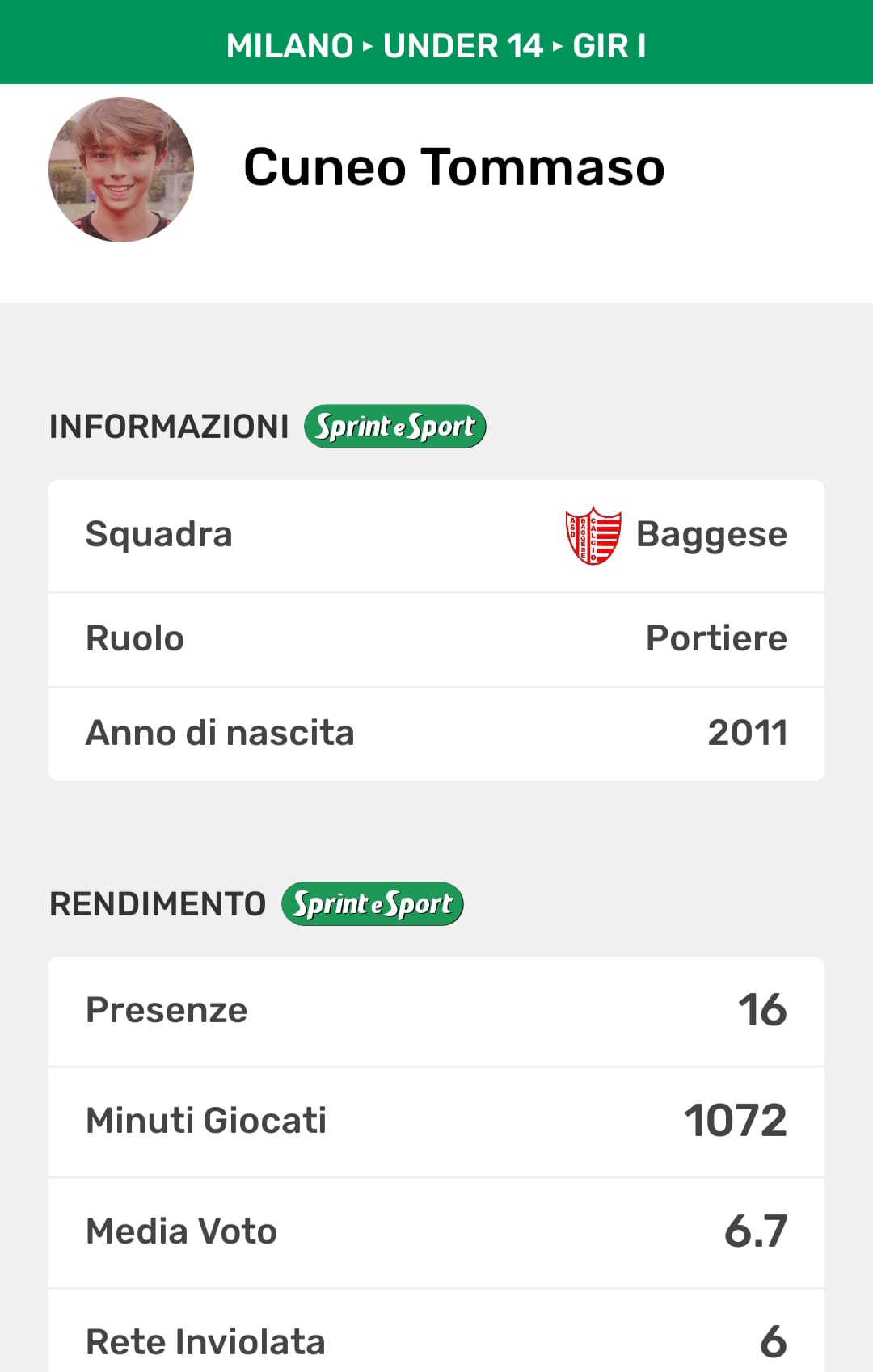Screen dimensions: 873x1372
Task: Click the Portiere role value
Action: click(x=716, y=638)
